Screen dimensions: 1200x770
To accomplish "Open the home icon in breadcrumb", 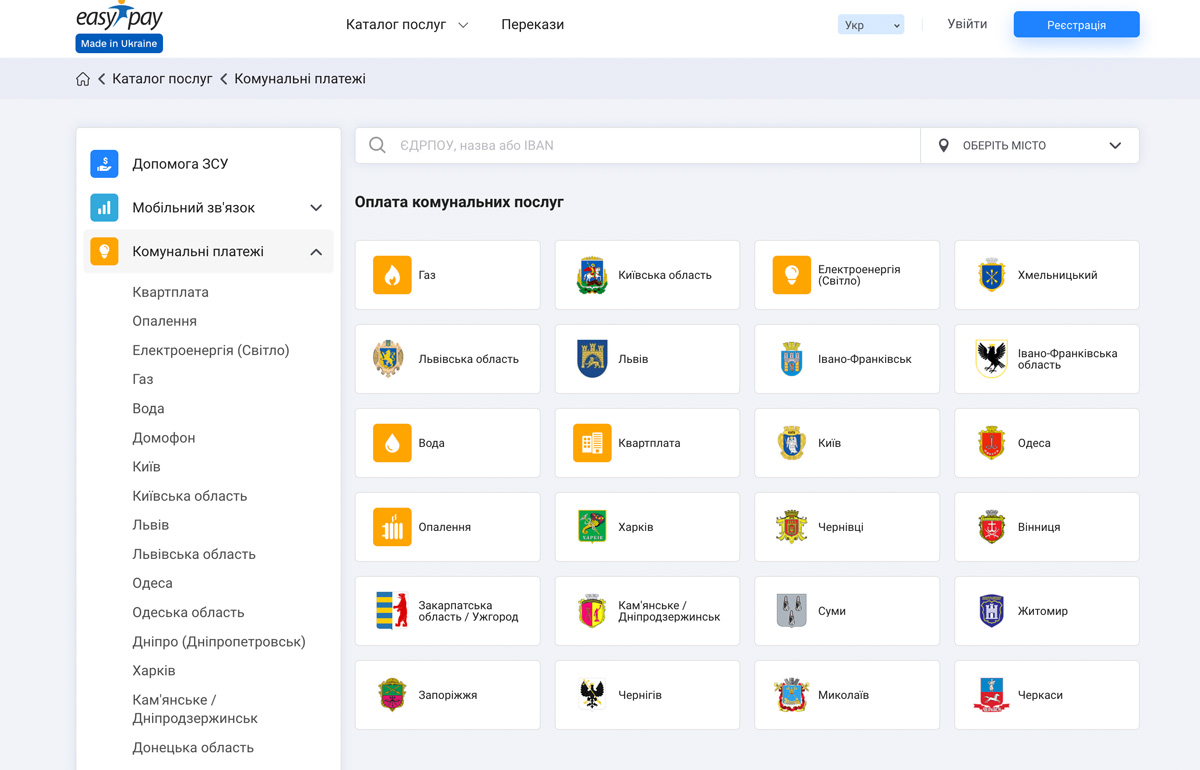I will click(82, 78).
